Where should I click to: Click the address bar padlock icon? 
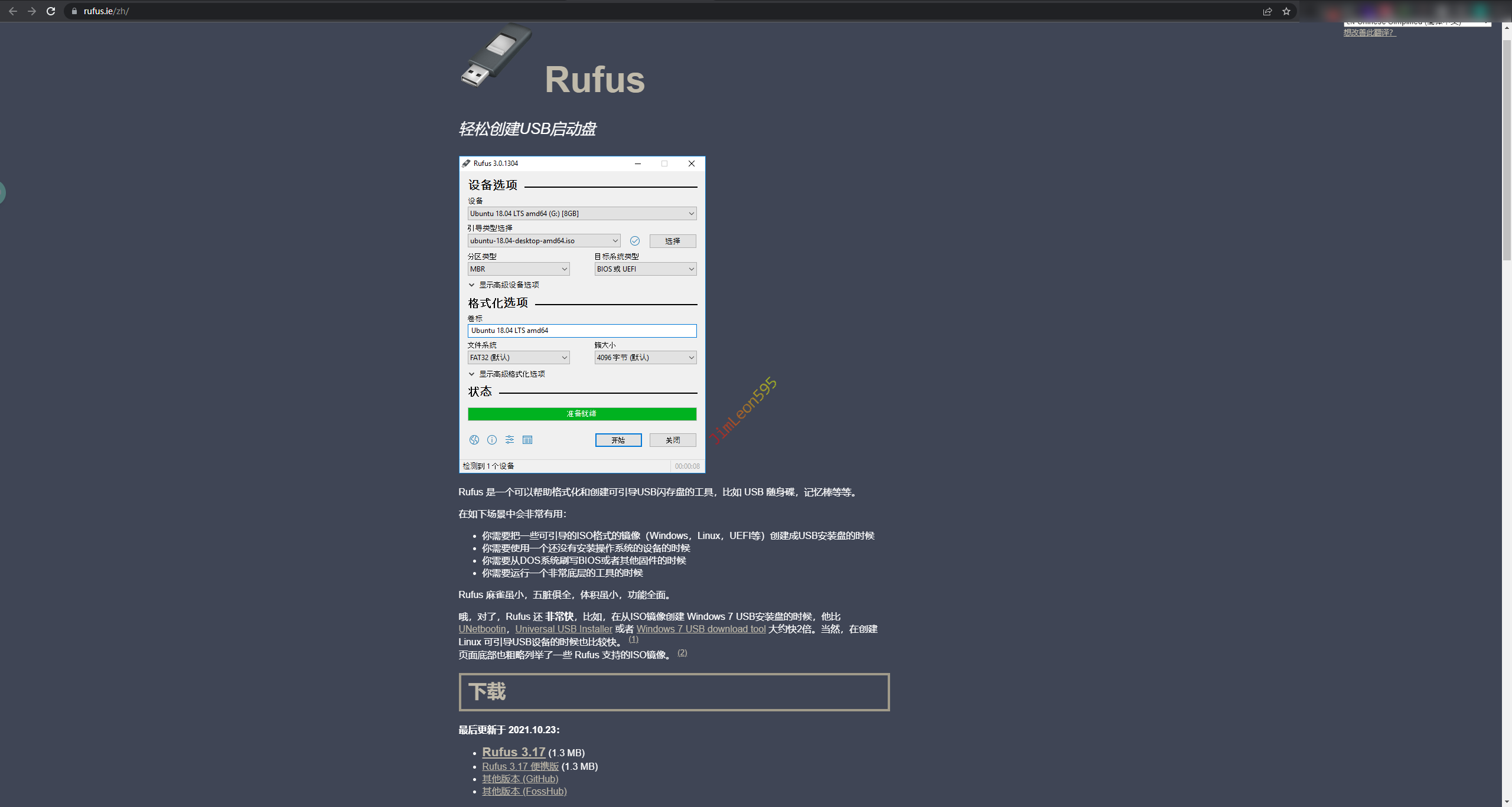click(74, 11)
